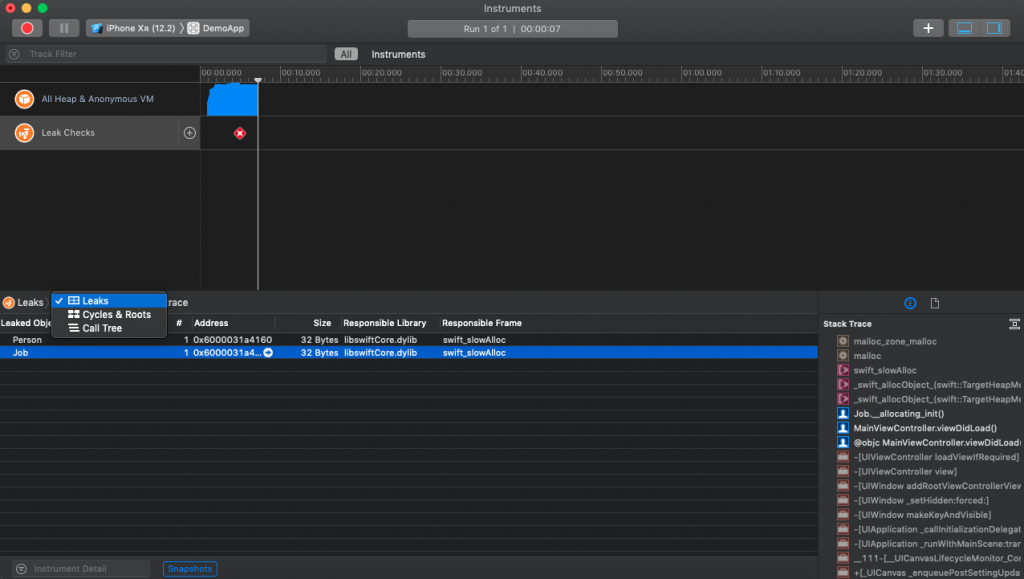Image resolution: width=1024 pixels, height=579 pixels.
Task: Select the All filter button
Action: pyautogui.click(x=346, y=54)
